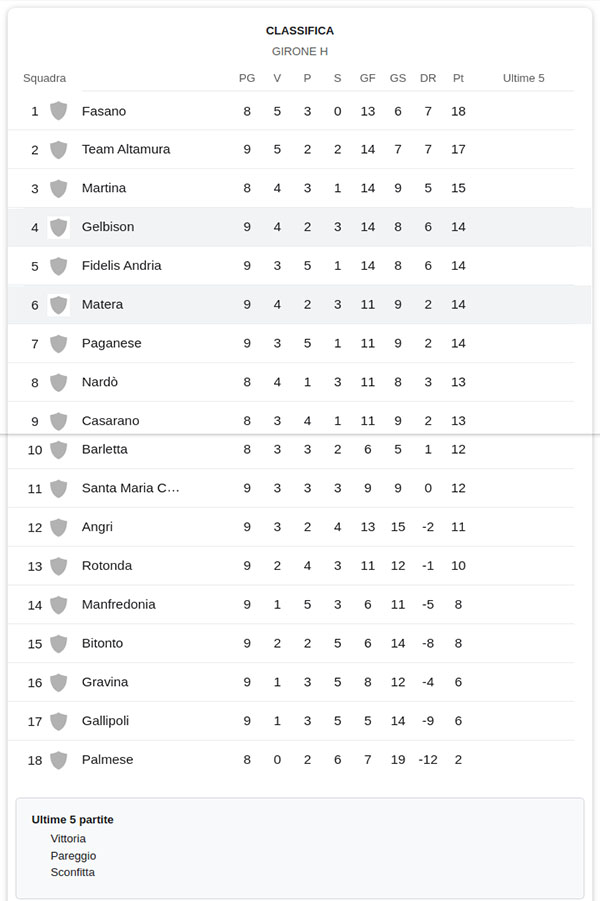Click the Ultime 5 column header
Image resolution: width=600 pixels, height=901 pixels.
[x=524, y=78]
